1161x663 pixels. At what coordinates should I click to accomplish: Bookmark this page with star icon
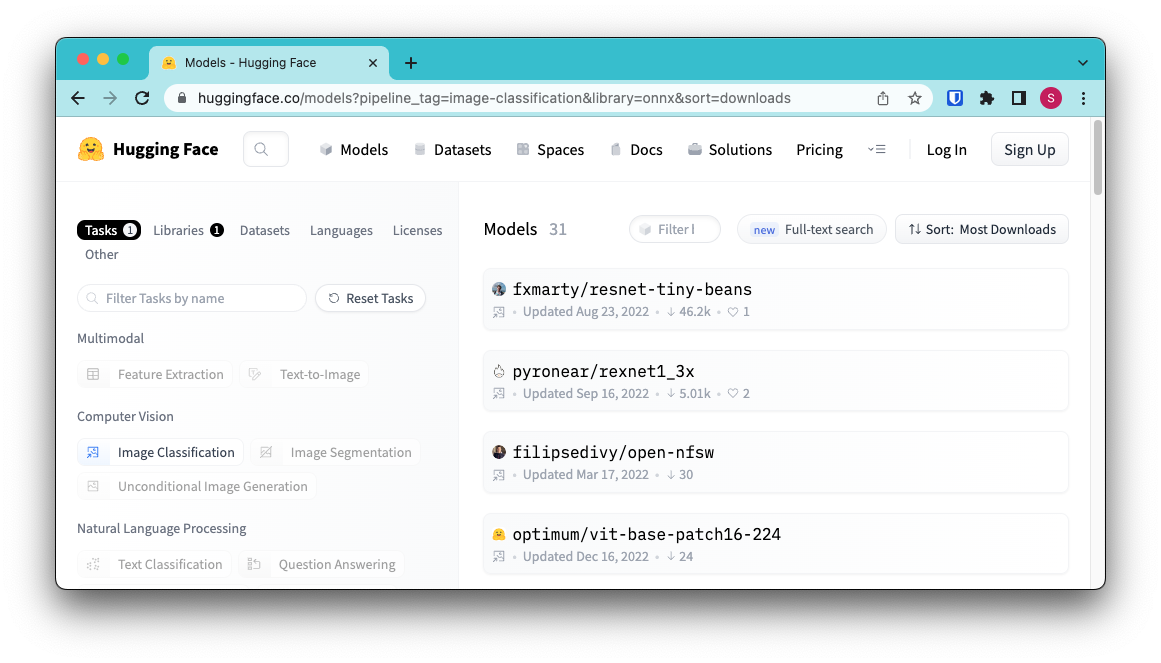click(x=915, y=99)
